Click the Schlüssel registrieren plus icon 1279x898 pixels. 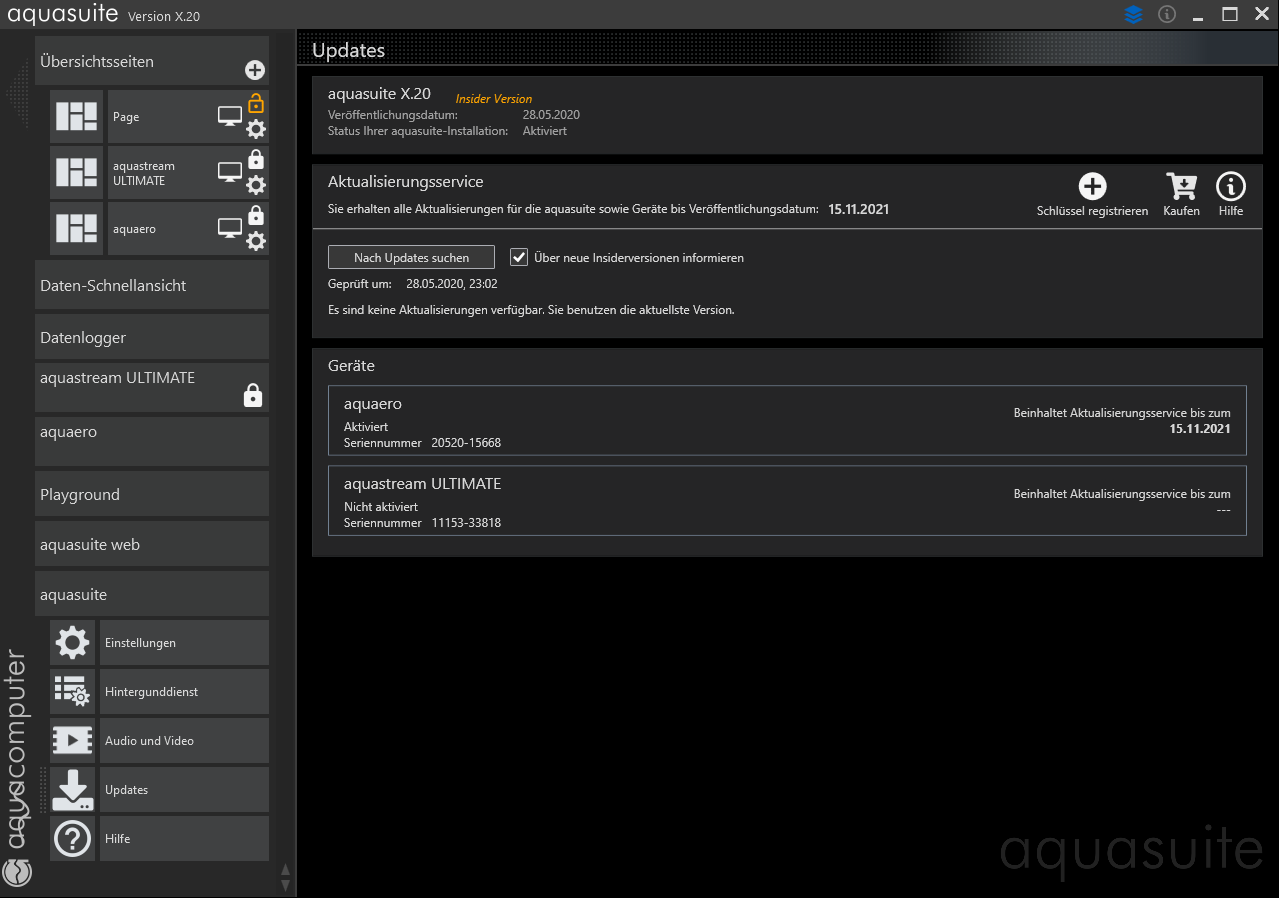(x=1092, y=187)
